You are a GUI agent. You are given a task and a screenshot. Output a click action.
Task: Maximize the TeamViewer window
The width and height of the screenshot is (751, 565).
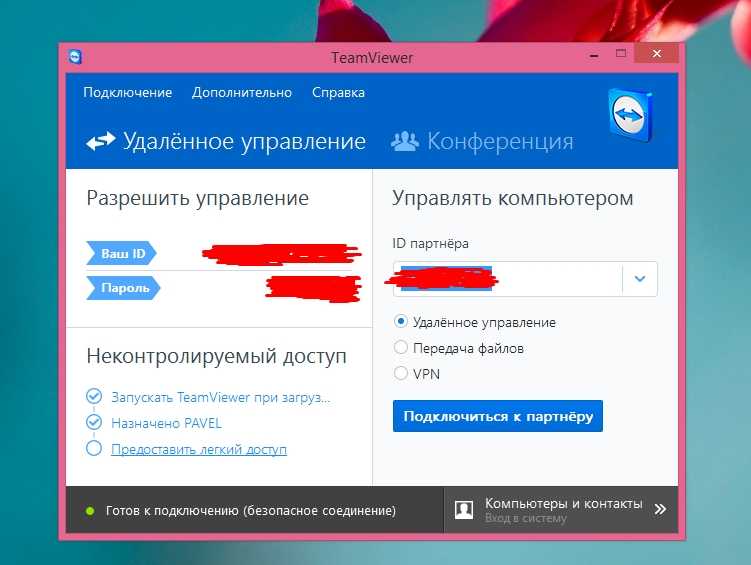pos(621,53)
